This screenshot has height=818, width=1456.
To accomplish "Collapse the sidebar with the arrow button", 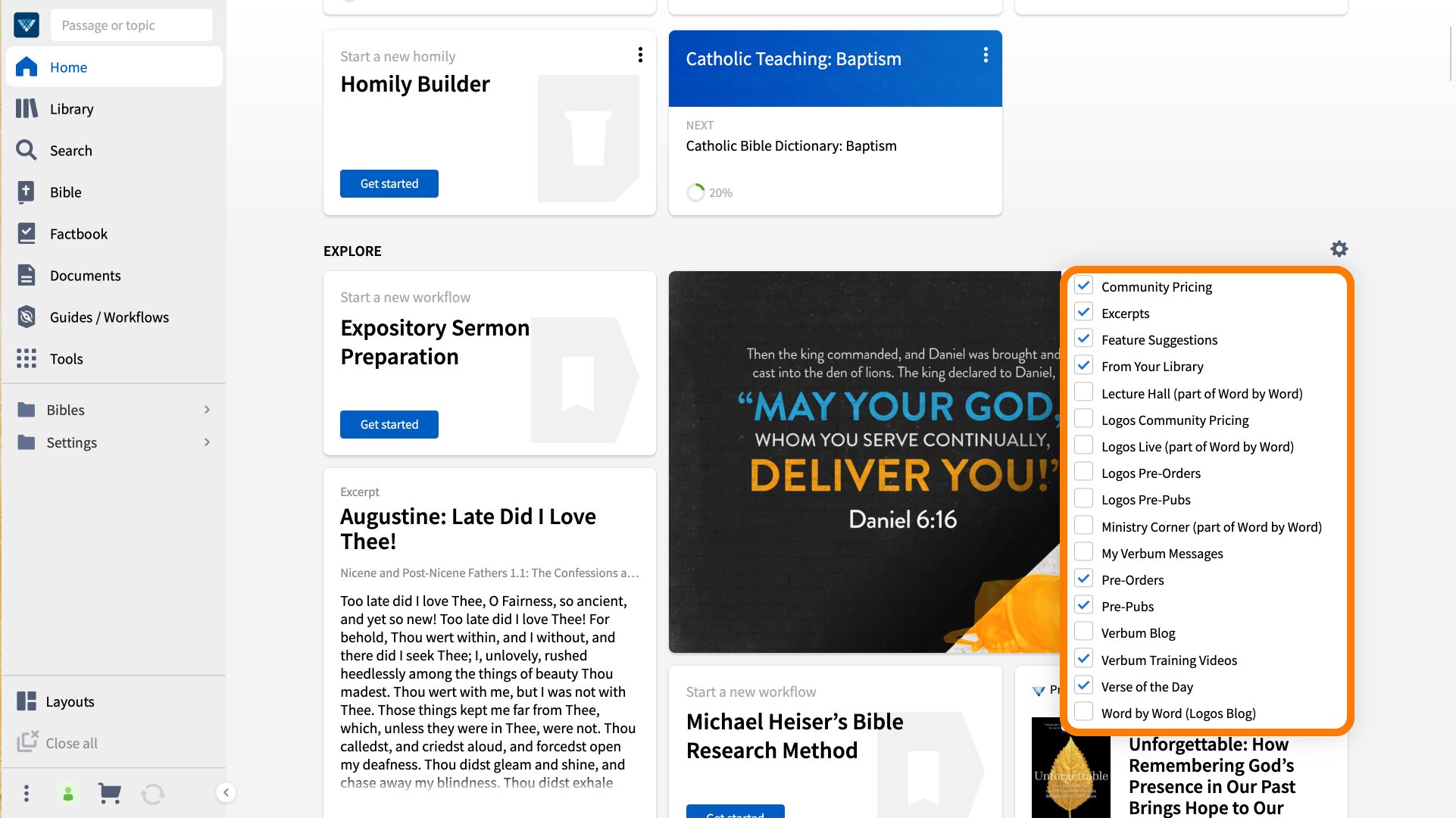I will click(x=226, y=792).
